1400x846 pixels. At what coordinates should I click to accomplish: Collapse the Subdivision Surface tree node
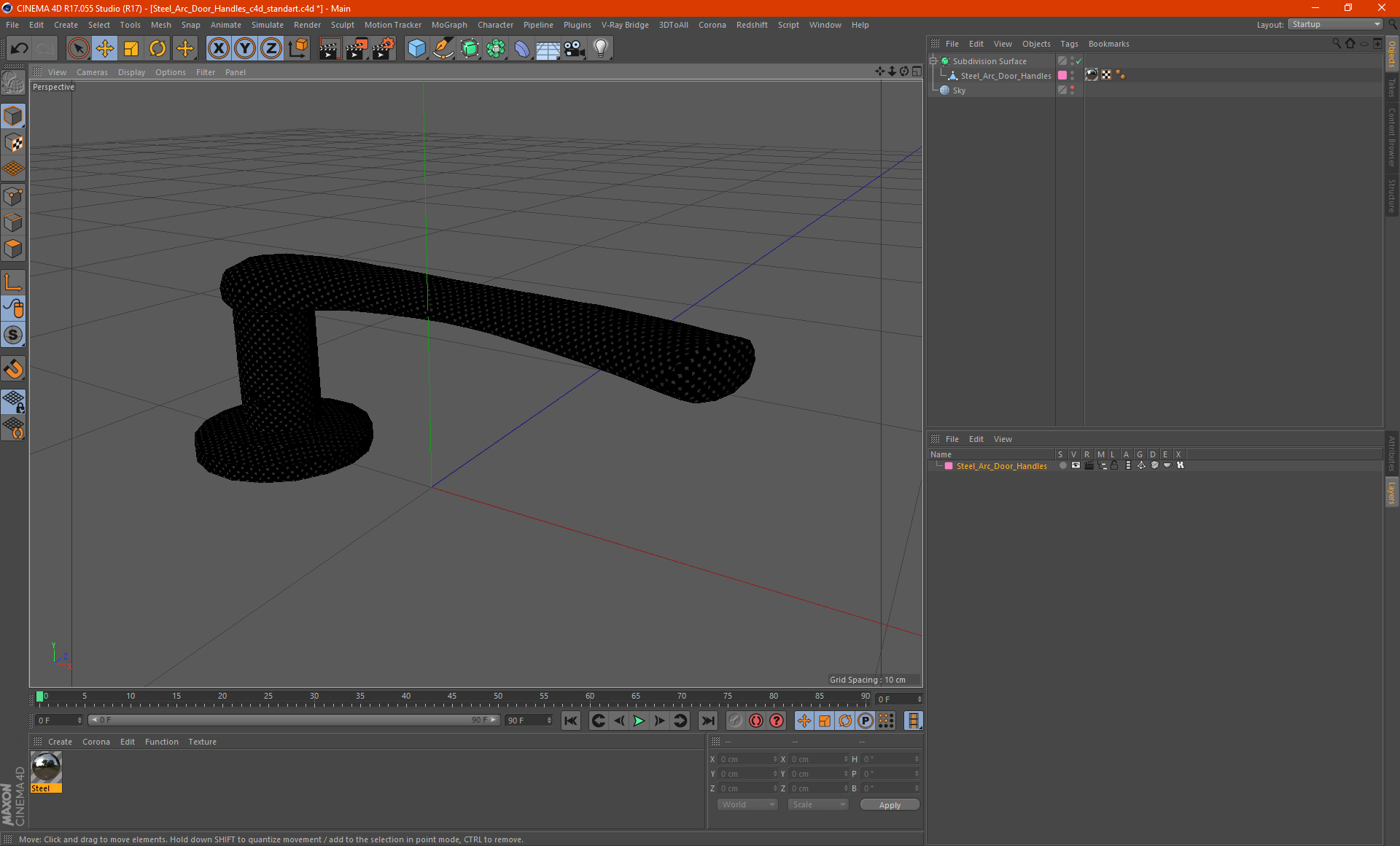(933, 61)
